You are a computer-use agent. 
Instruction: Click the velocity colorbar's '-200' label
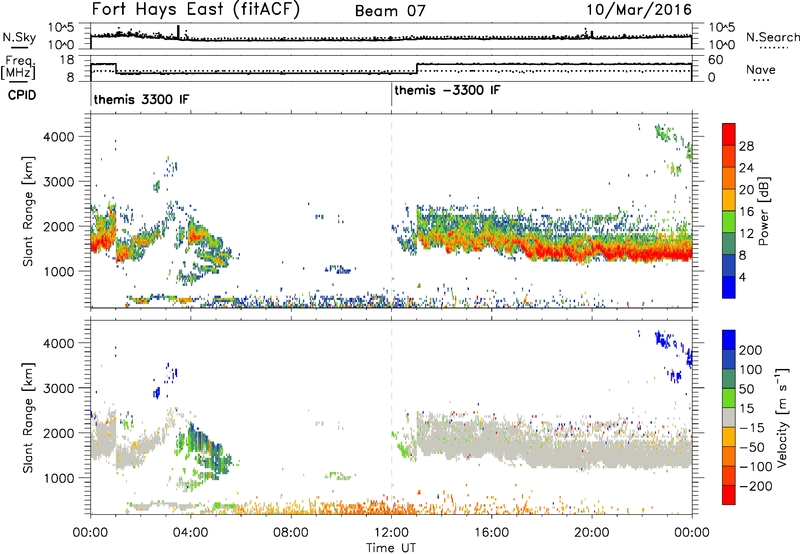coord(755,486)
